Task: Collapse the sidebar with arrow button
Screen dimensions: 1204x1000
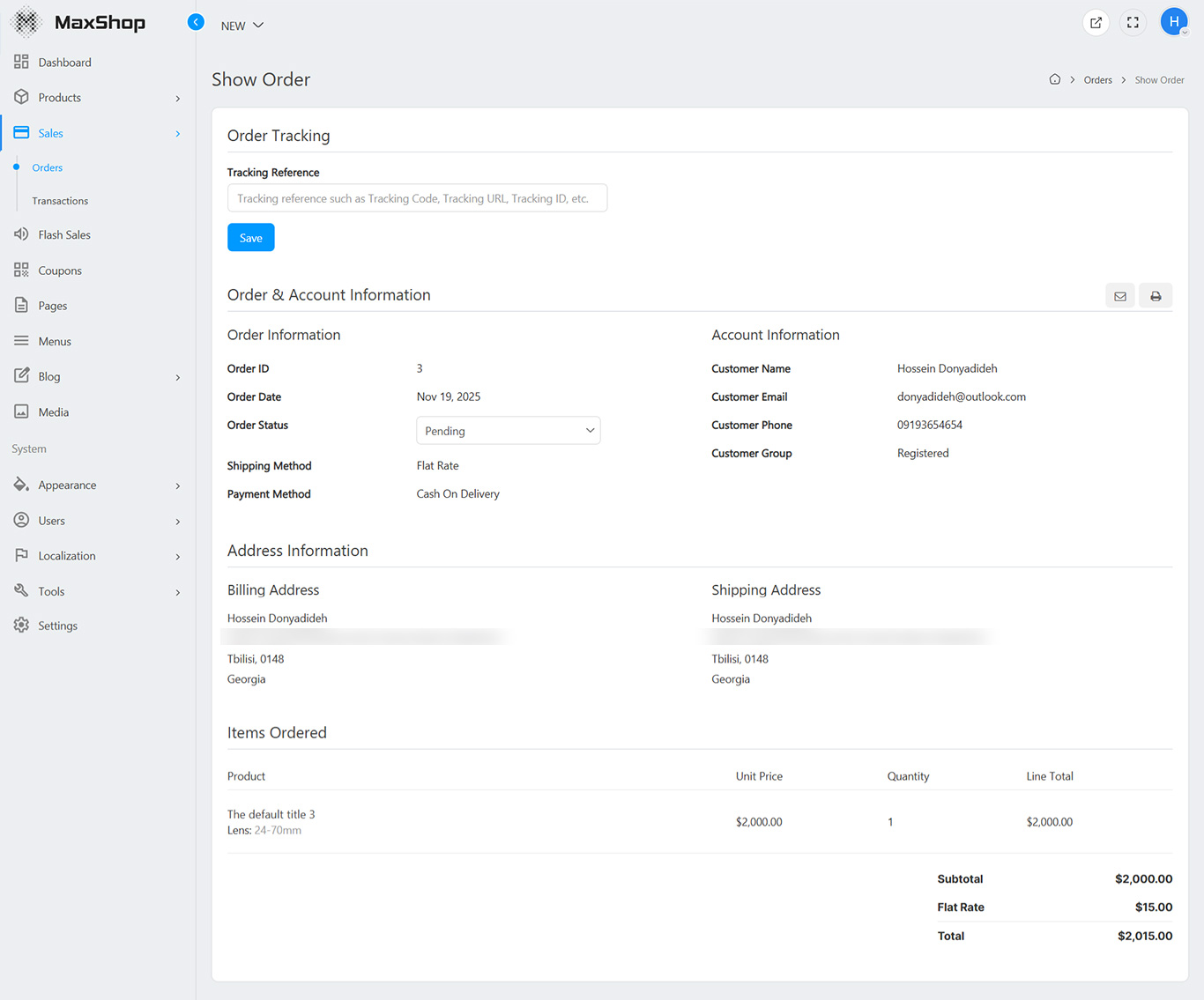Action: click(196, 23)
